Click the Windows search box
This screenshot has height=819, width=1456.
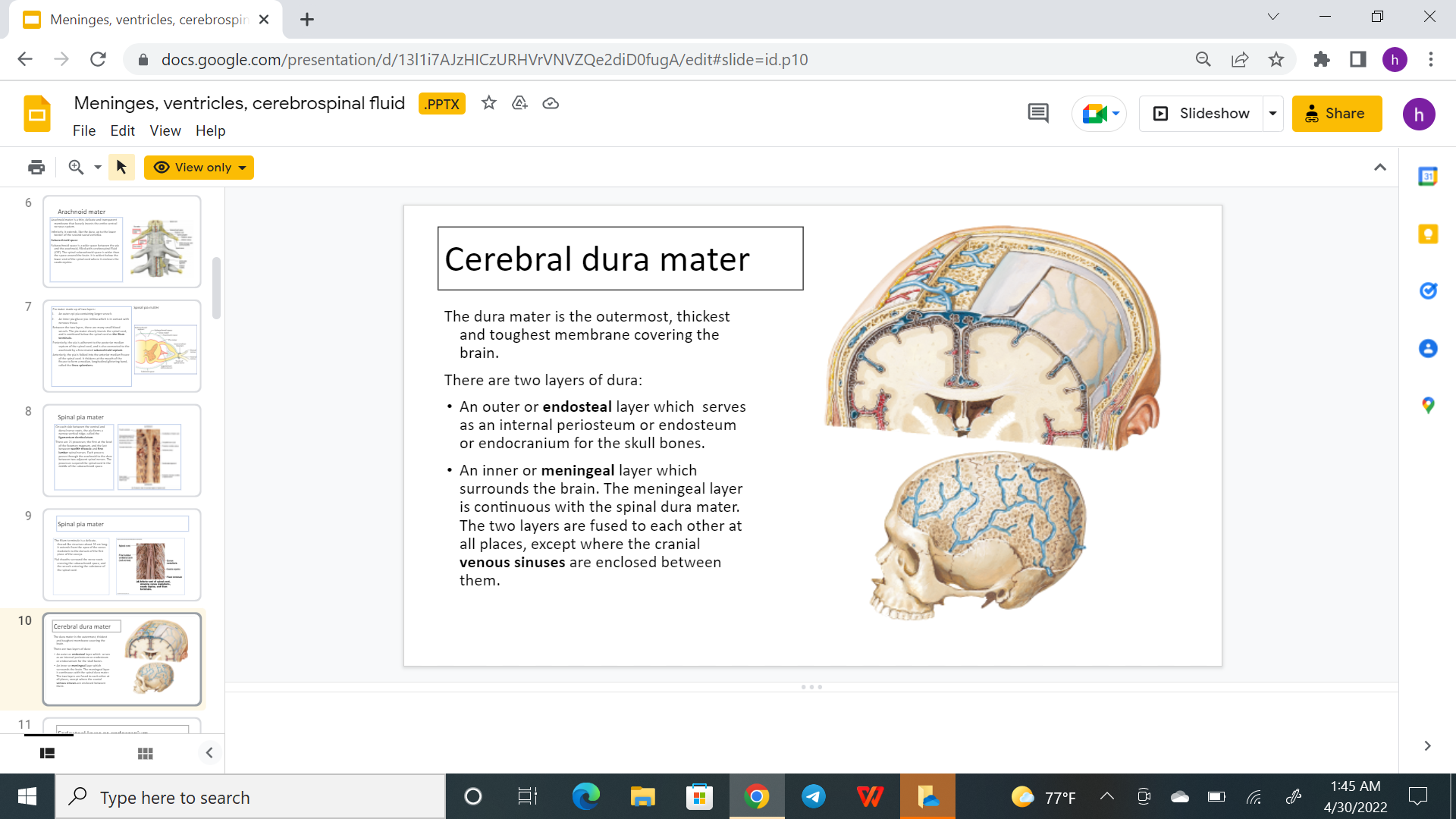pos(250,797)
